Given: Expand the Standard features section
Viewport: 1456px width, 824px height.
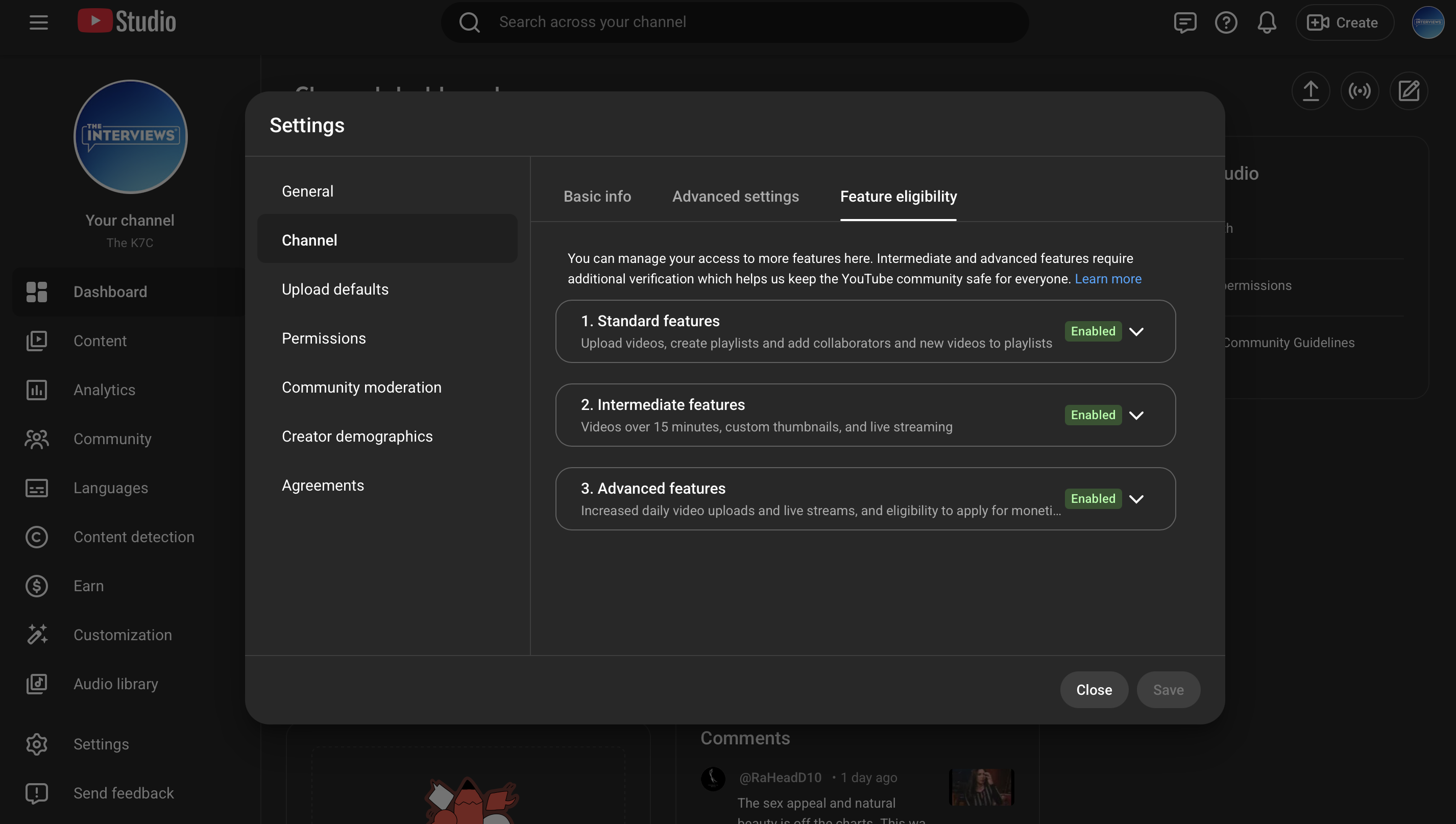Looking at the screenshot, I should pos(1136,332).
